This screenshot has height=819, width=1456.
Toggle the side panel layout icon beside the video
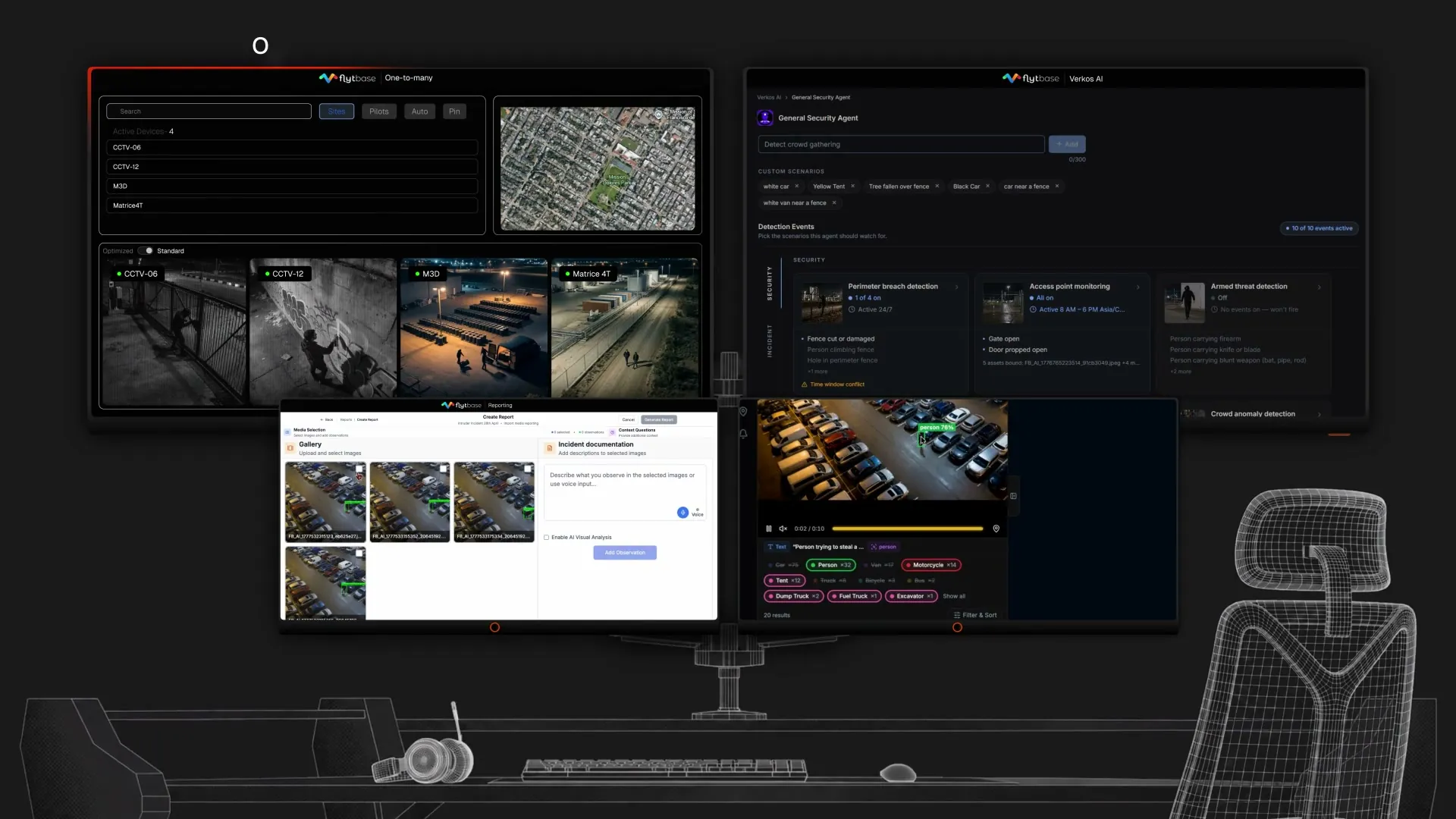1013,496
